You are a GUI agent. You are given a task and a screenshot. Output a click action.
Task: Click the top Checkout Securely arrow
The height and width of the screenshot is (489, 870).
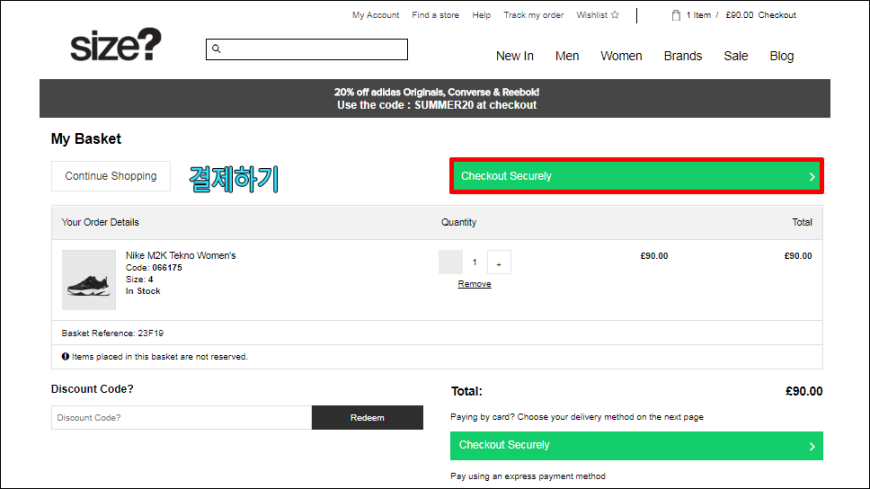tap(812, 177)
